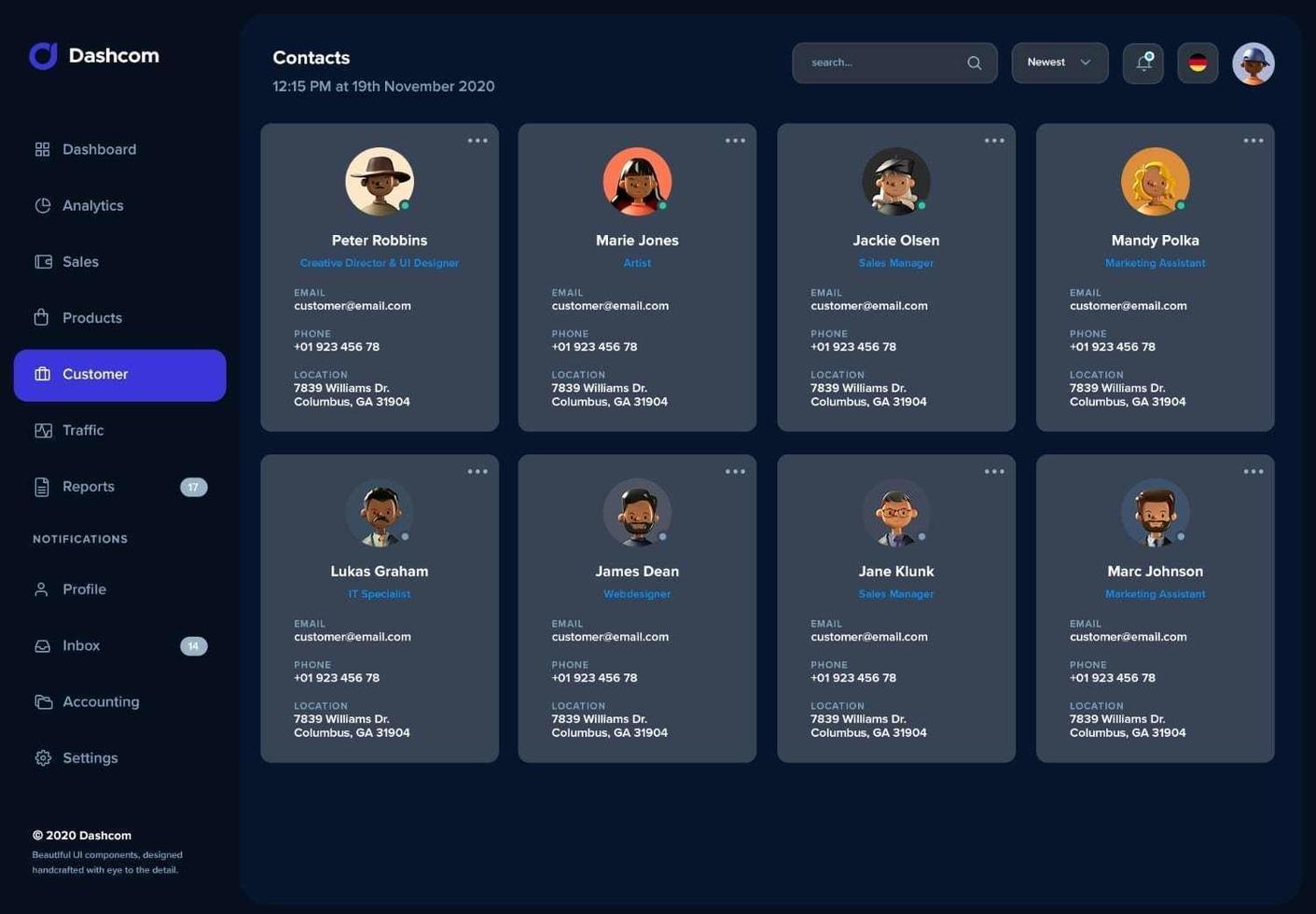Click the Webdesigner title under James Dean

pos(637,594)
